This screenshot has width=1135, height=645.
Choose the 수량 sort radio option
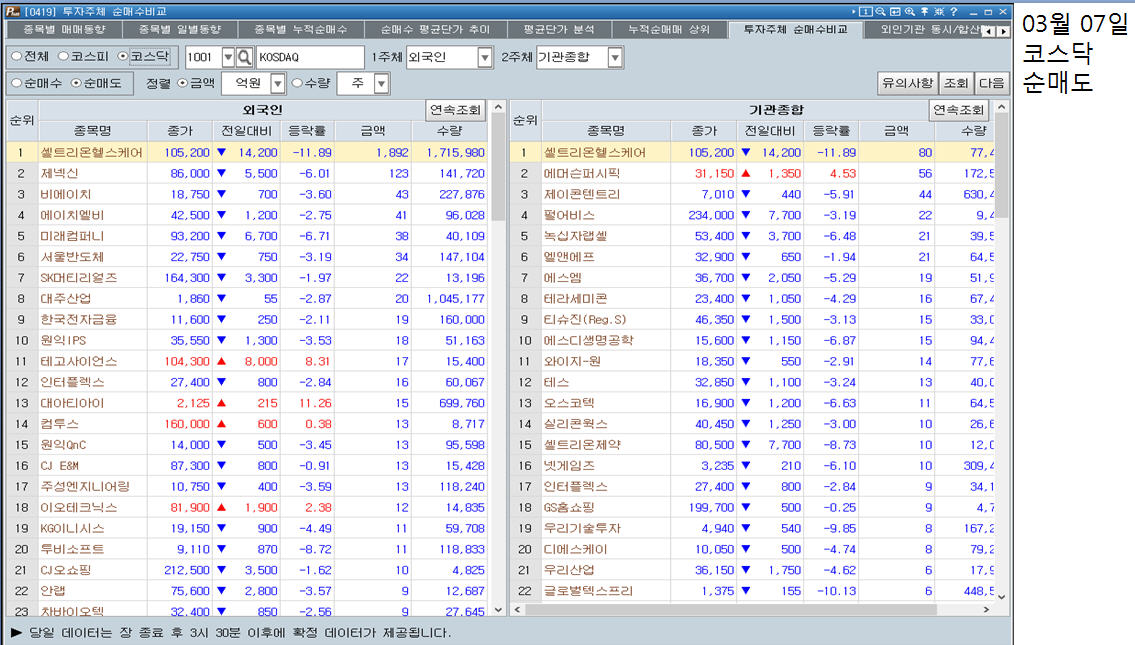coord(298,84)
